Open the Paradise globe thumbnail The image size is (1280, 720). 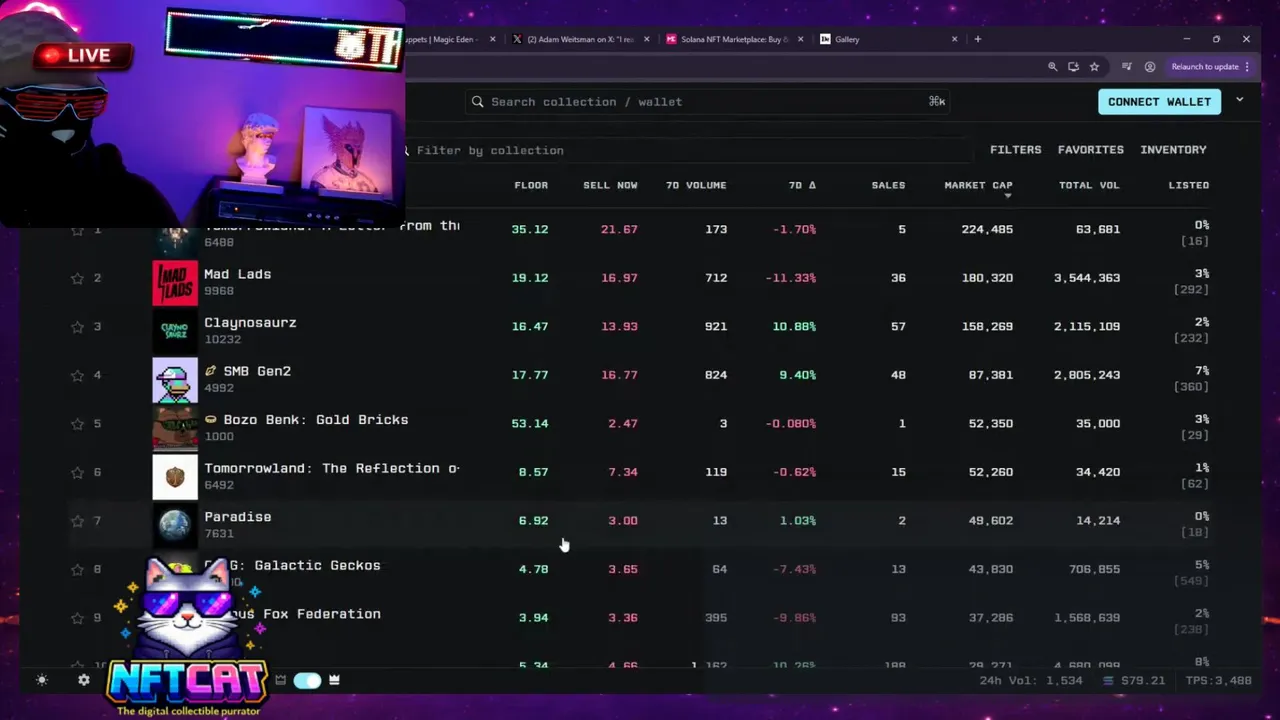(175, 525)
